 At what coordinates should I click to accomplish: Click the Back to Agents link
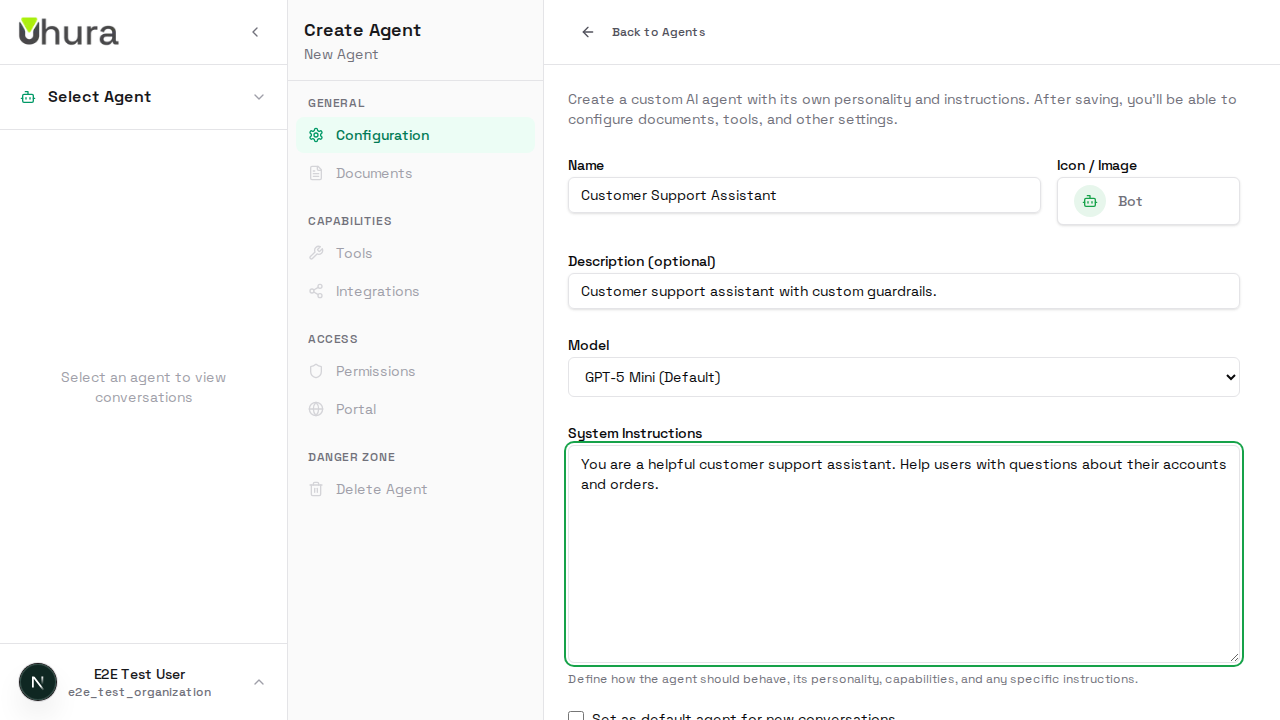point(658,32)
